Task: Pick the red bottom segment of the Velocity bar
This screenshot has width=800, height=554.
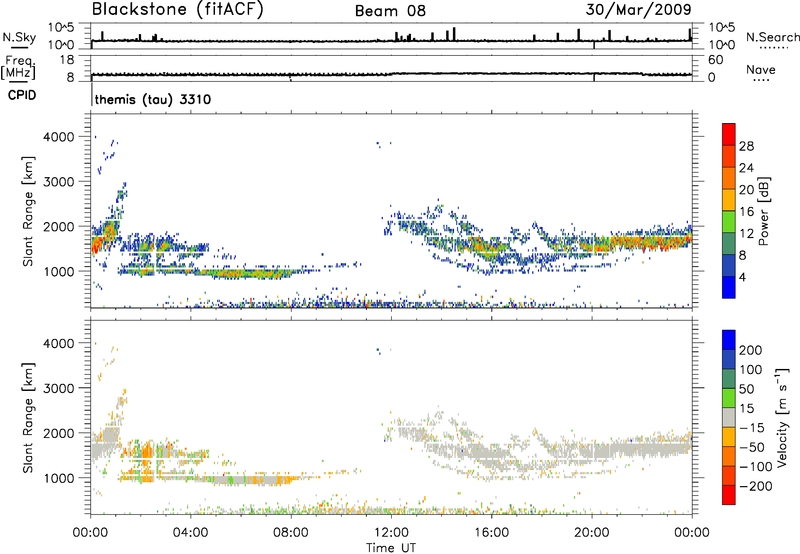Action: tap(729, 495)
